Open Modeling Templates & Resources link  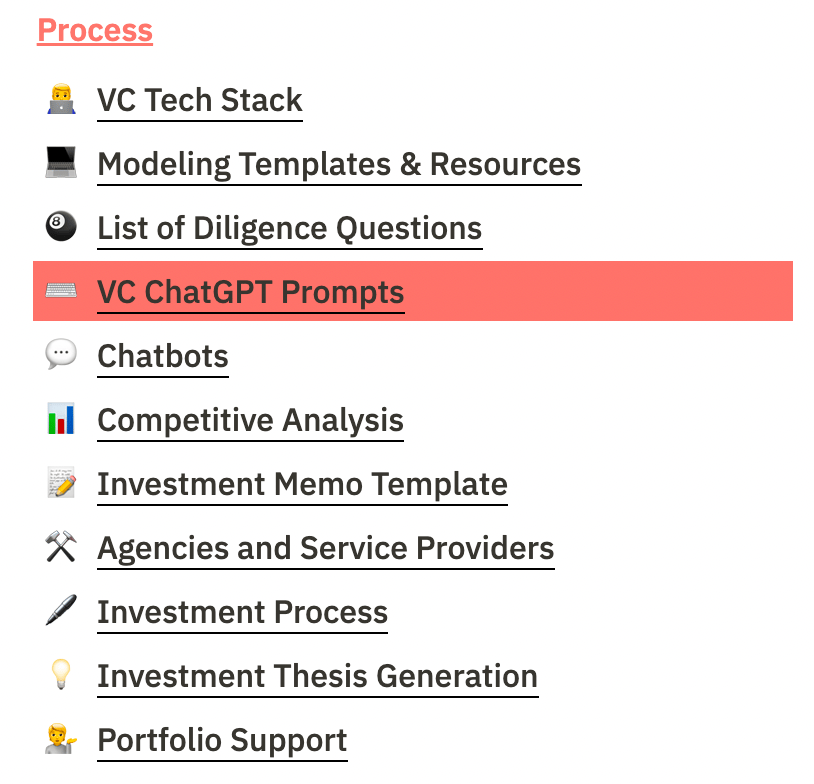coord(339,164)
